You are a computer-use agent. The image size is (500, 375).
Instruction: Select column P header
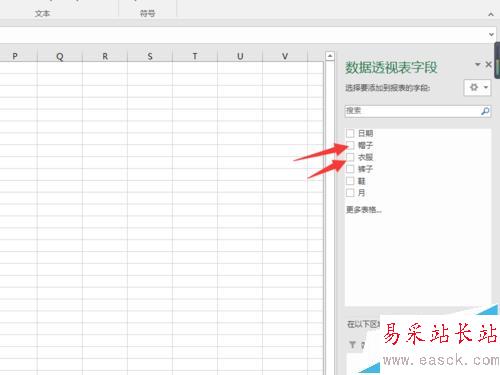(15, 56)
